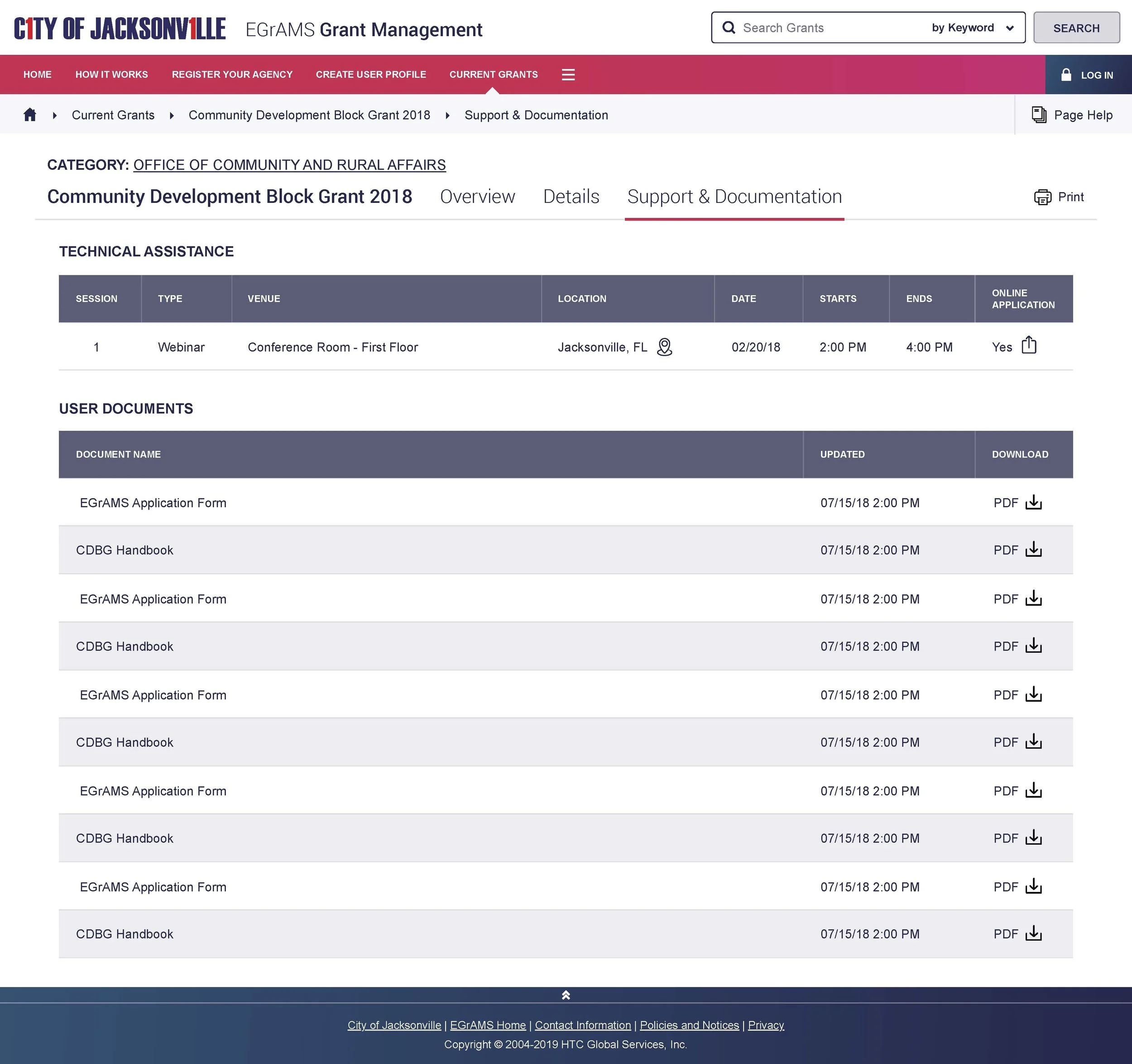1132x1064 pixels.
Task: Download the first EGrAMS Application Form PDF
Action: [1033, 502]
